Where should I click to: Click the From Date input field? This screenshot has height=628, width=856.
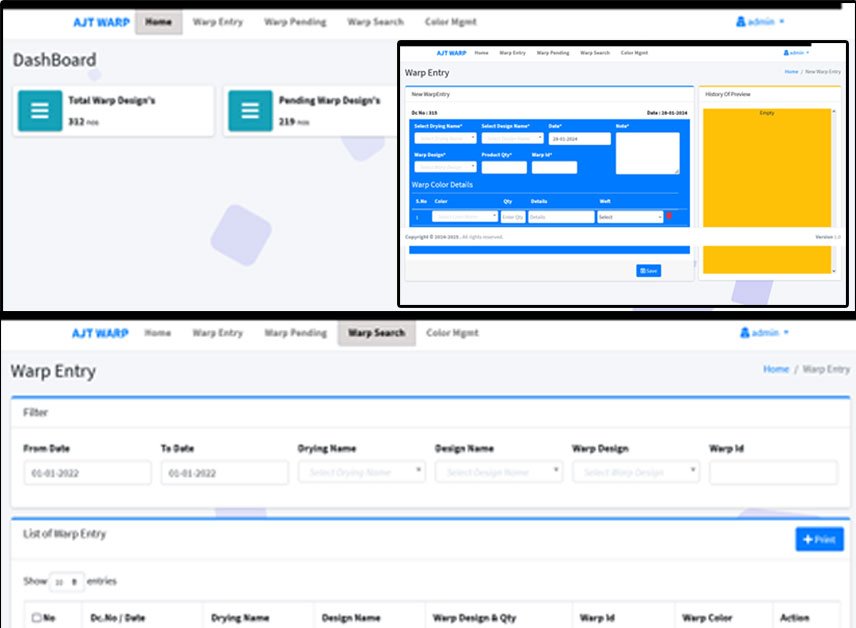tap(87, 473)
